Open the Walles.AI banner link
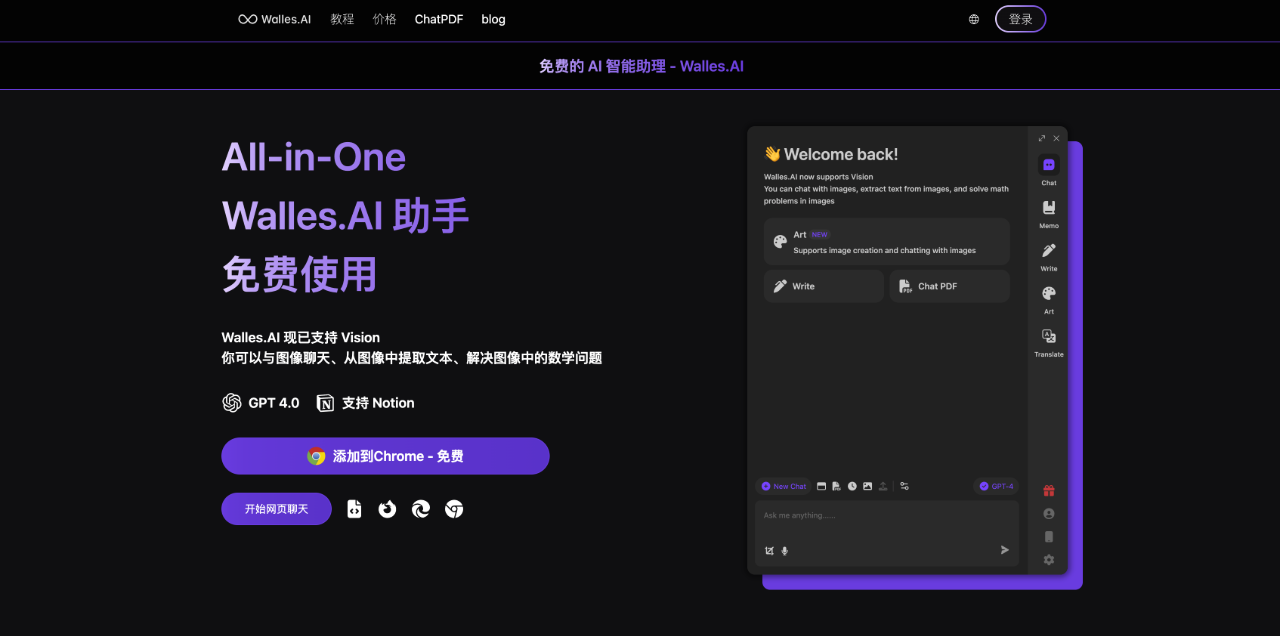 pos(640,65)
